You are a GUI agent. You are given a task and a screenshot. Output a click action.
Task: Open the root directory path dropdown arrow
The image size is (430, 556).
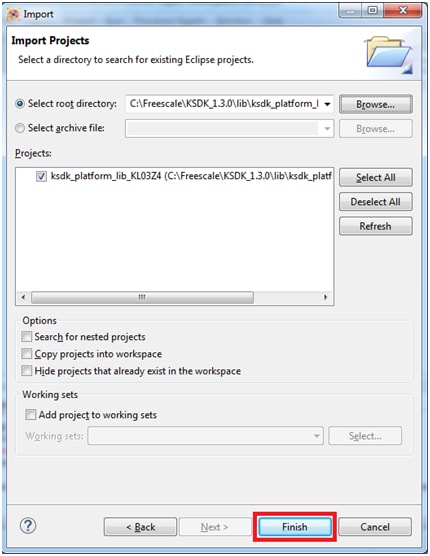pos(327,104)
